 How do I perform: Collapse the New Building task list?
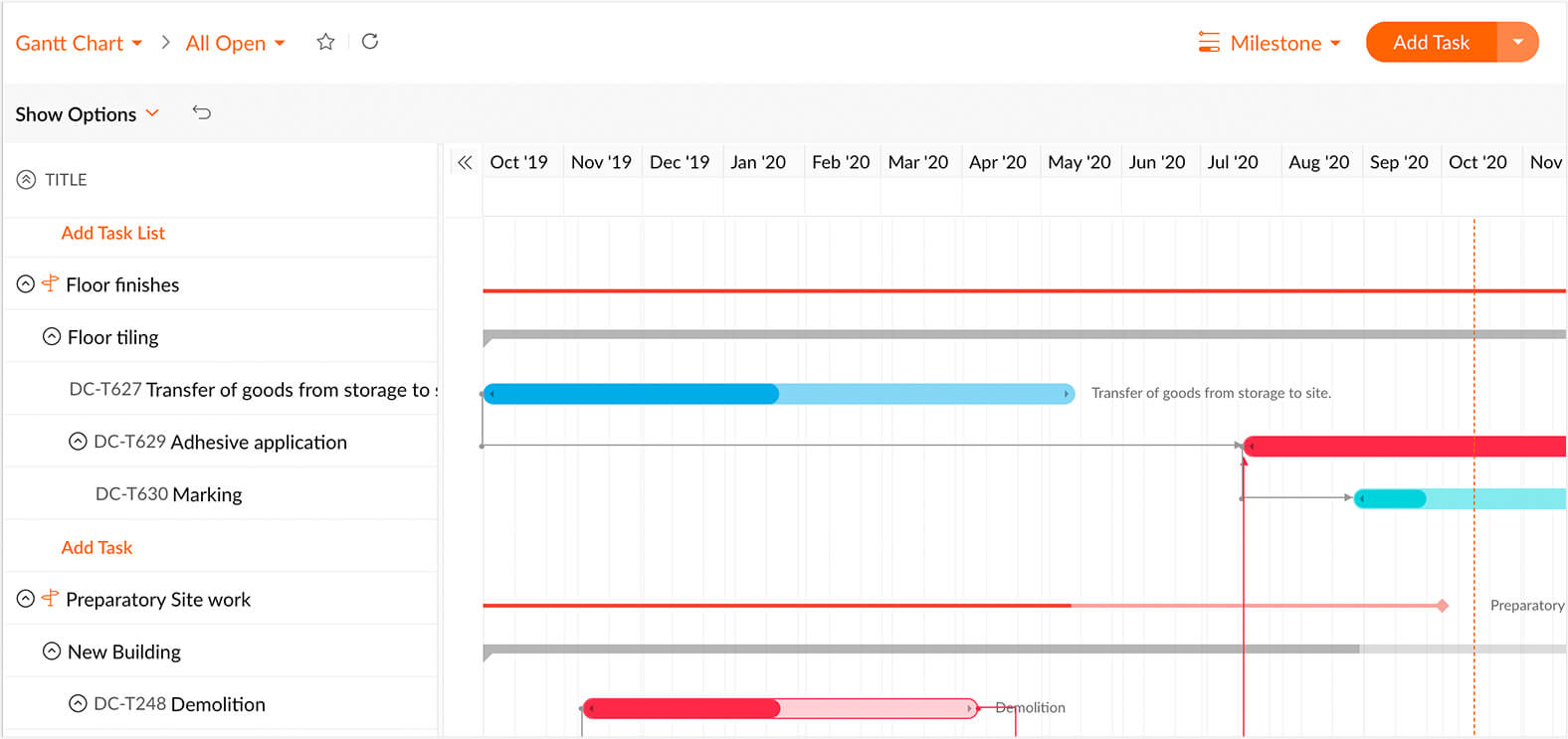tap(52, 651)
